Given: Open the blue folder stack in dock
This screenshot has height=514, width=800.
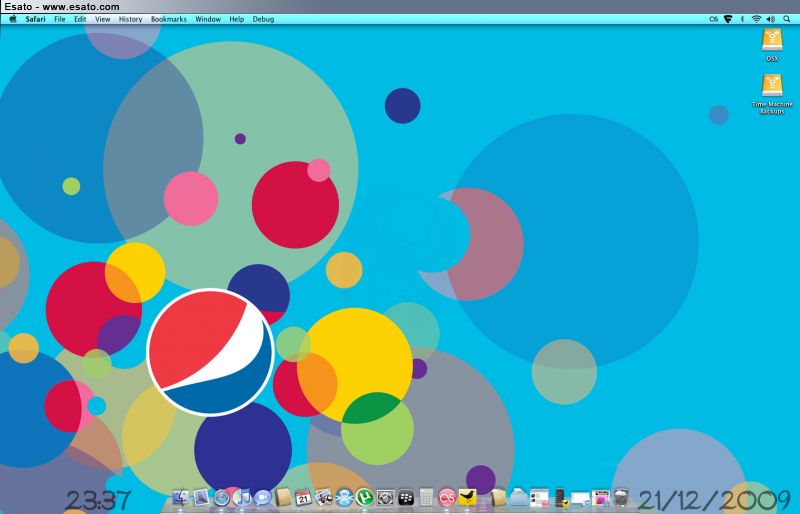Looking at the screenshot, I should [x=519, y=497].
